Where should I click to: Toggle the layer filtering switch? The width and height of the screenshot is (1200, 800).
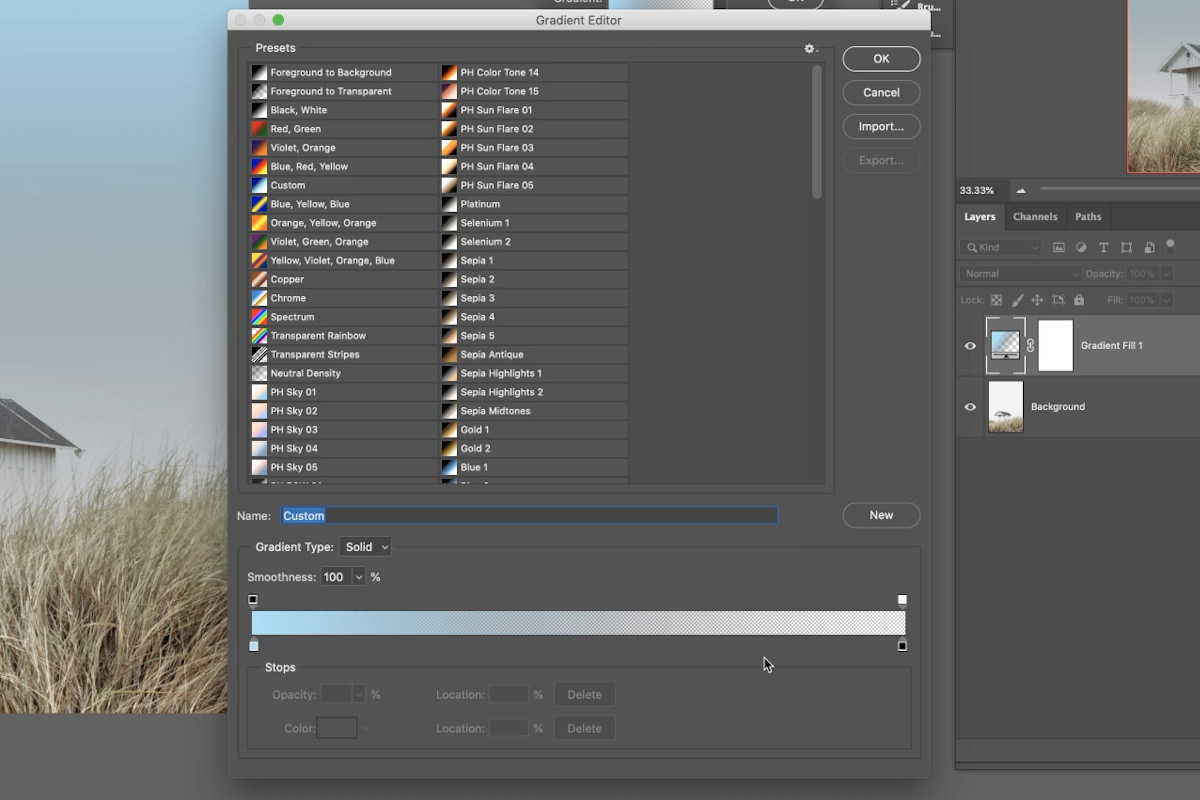pos(1170,245)
